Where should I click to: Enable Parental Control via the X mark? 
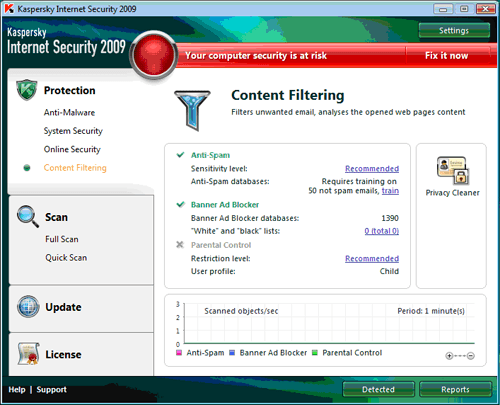click(x=180, y=245)
